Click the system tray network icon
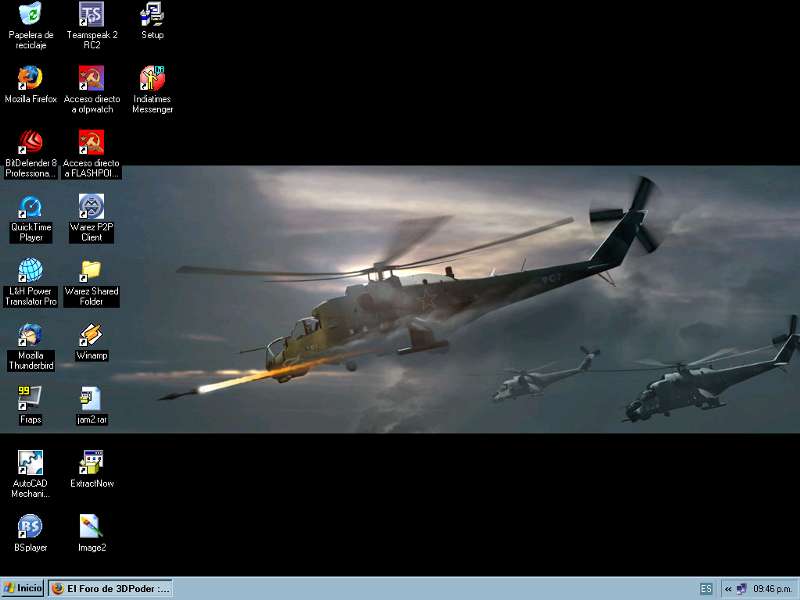 [741, 589]
